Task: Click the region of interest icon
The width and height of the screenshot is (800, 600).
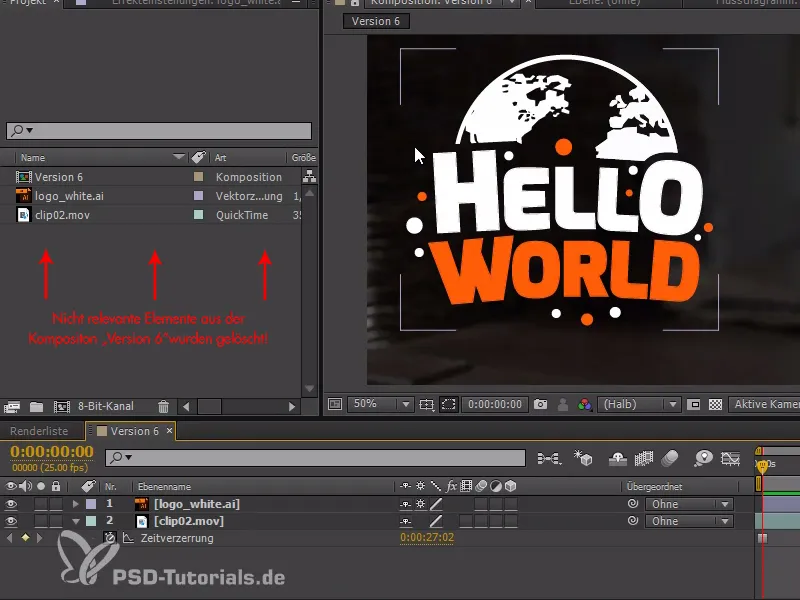Action: tap(448, 405)
